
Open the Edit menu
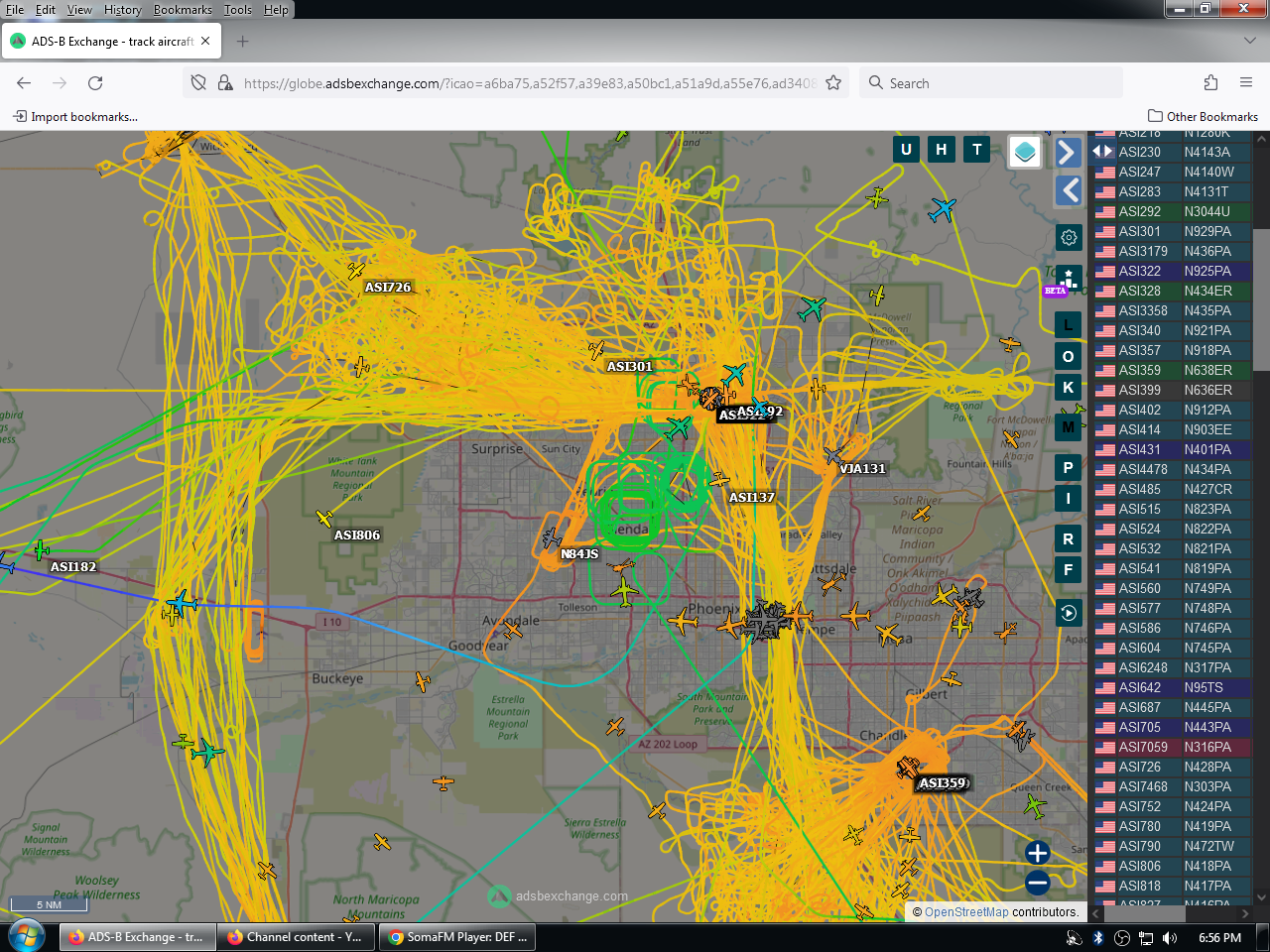(46, 10)
